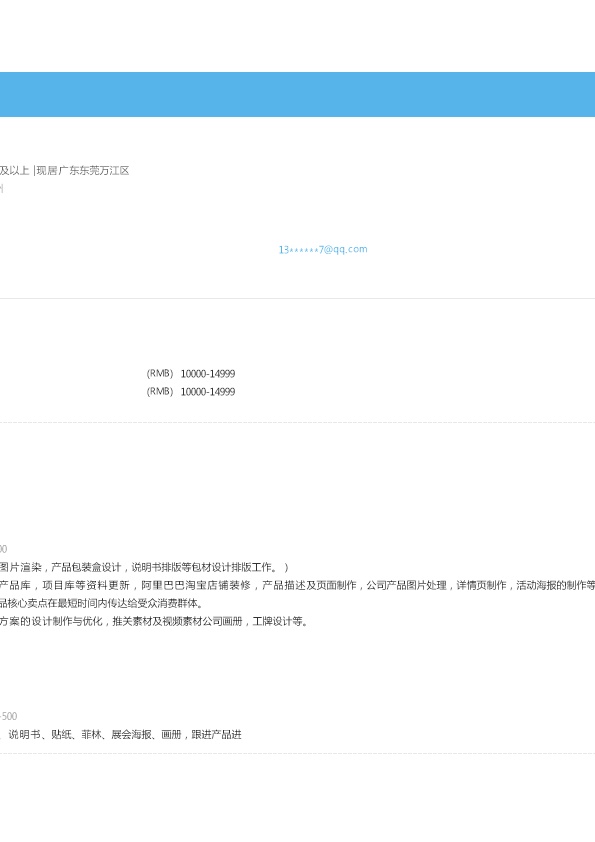Select the first 10000-14999 salary value

[x=208, y=374]
